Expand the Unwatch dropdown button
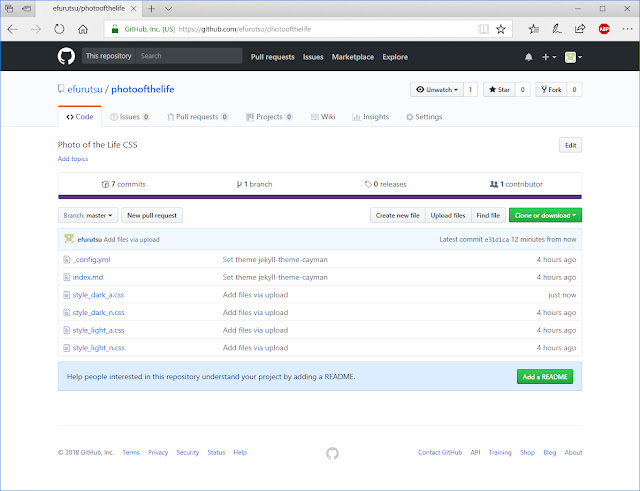 pyautogui.click(x=437, y=89)
